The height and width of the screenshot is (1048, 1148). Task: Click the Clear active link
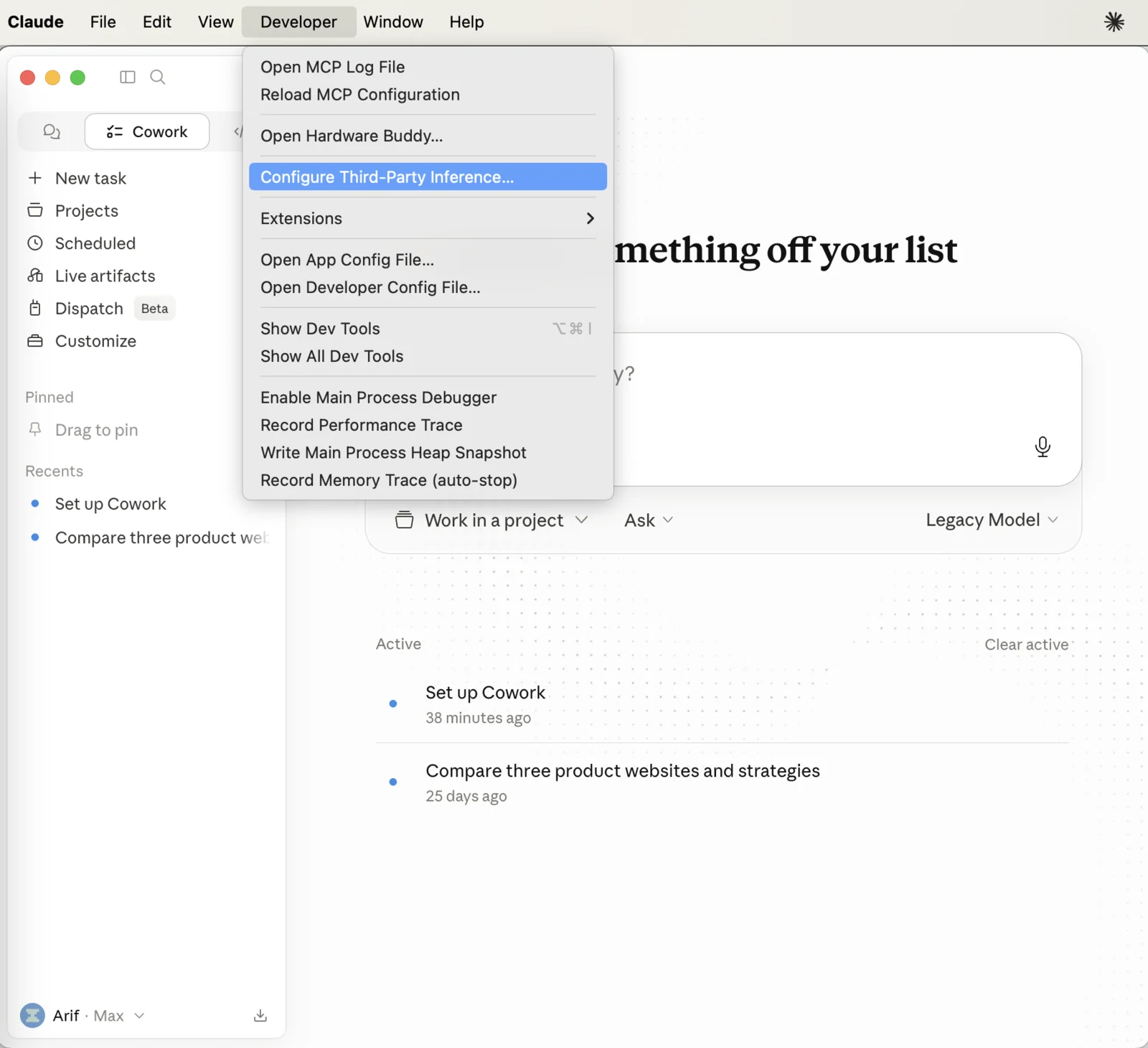click(1026, 645)
